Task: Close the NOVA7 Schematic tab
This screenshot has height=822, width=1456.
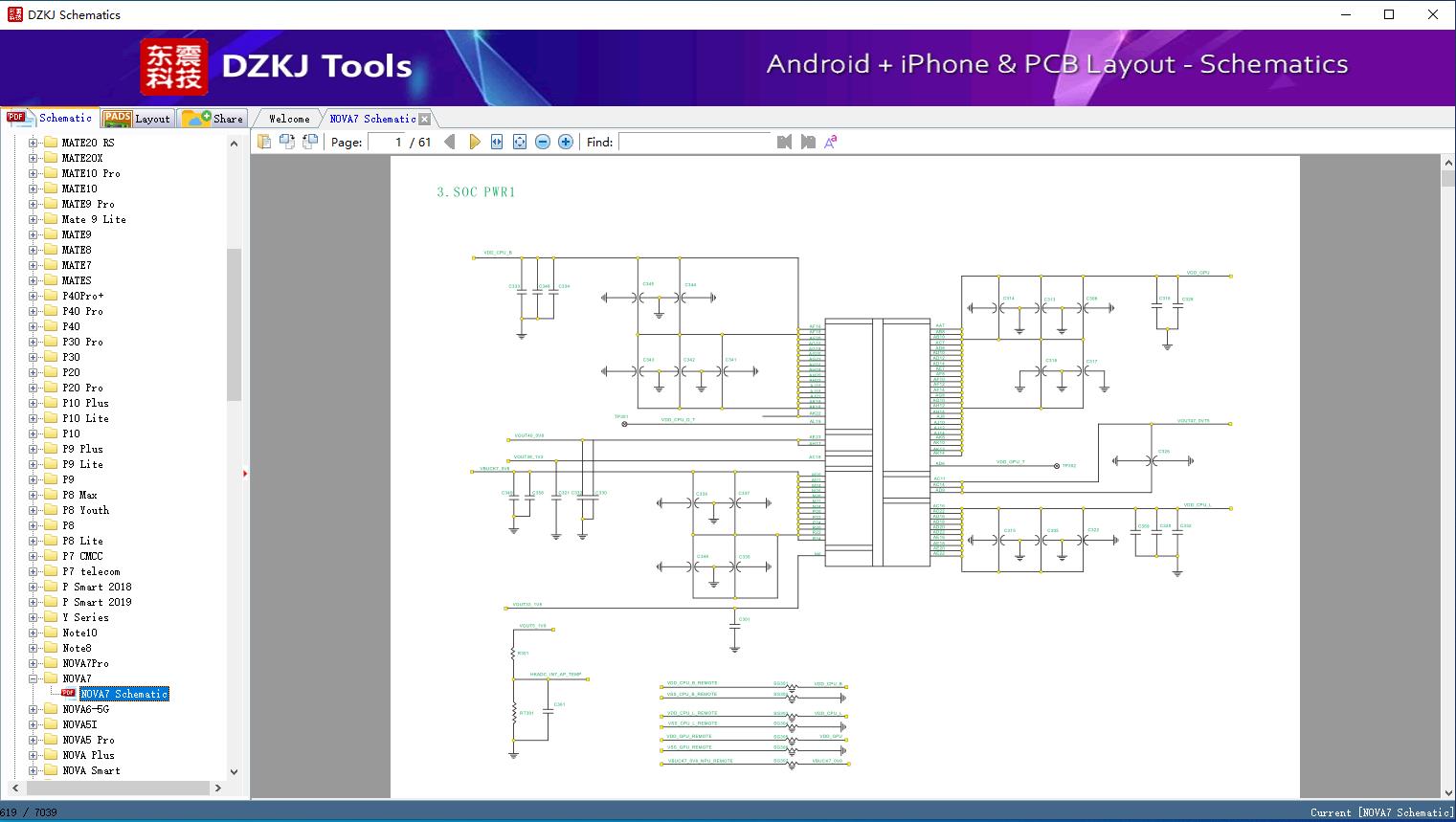Action: 425,119
